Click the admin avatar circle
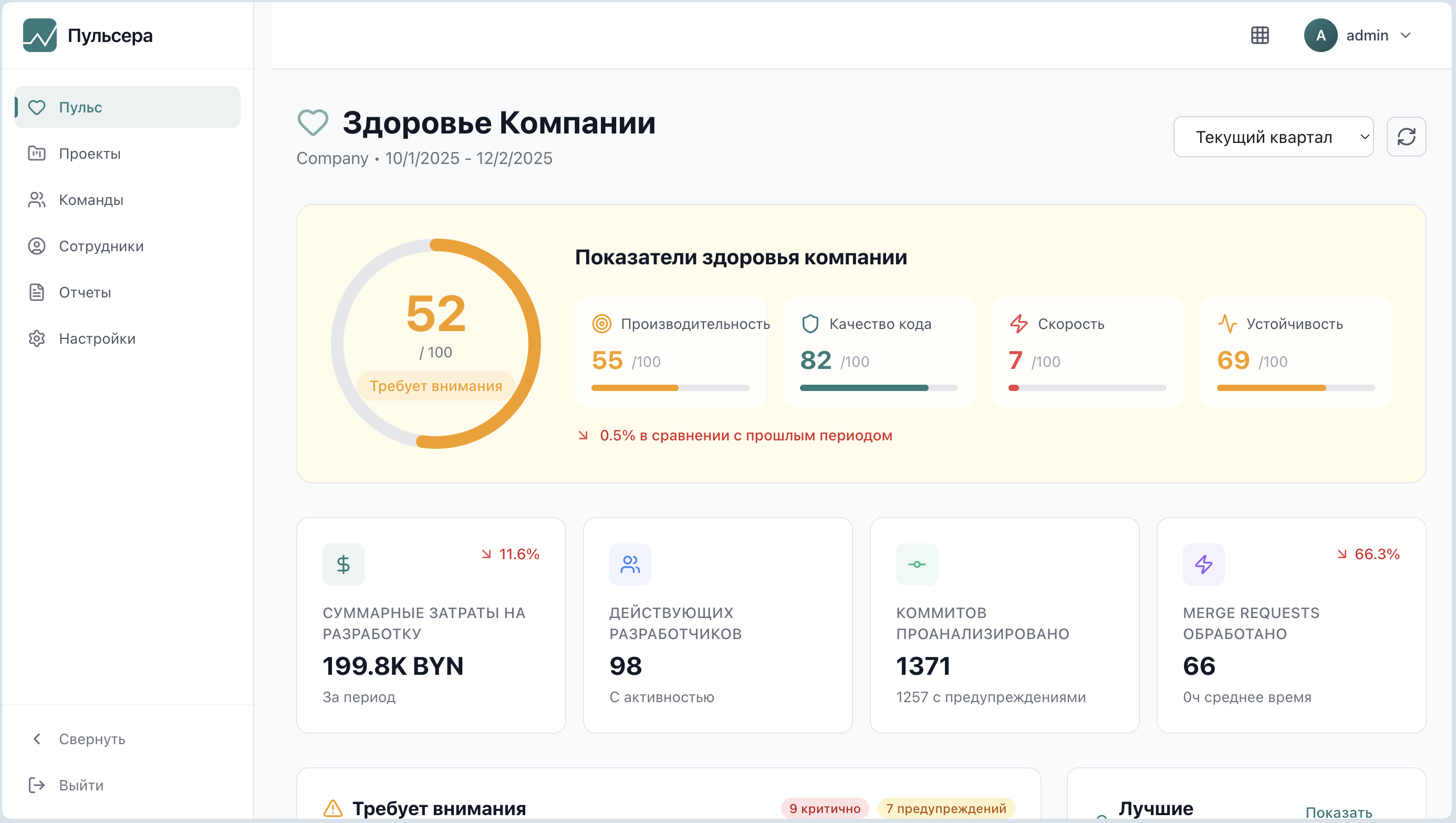 pyautogui.click(x=1320, y=35)
